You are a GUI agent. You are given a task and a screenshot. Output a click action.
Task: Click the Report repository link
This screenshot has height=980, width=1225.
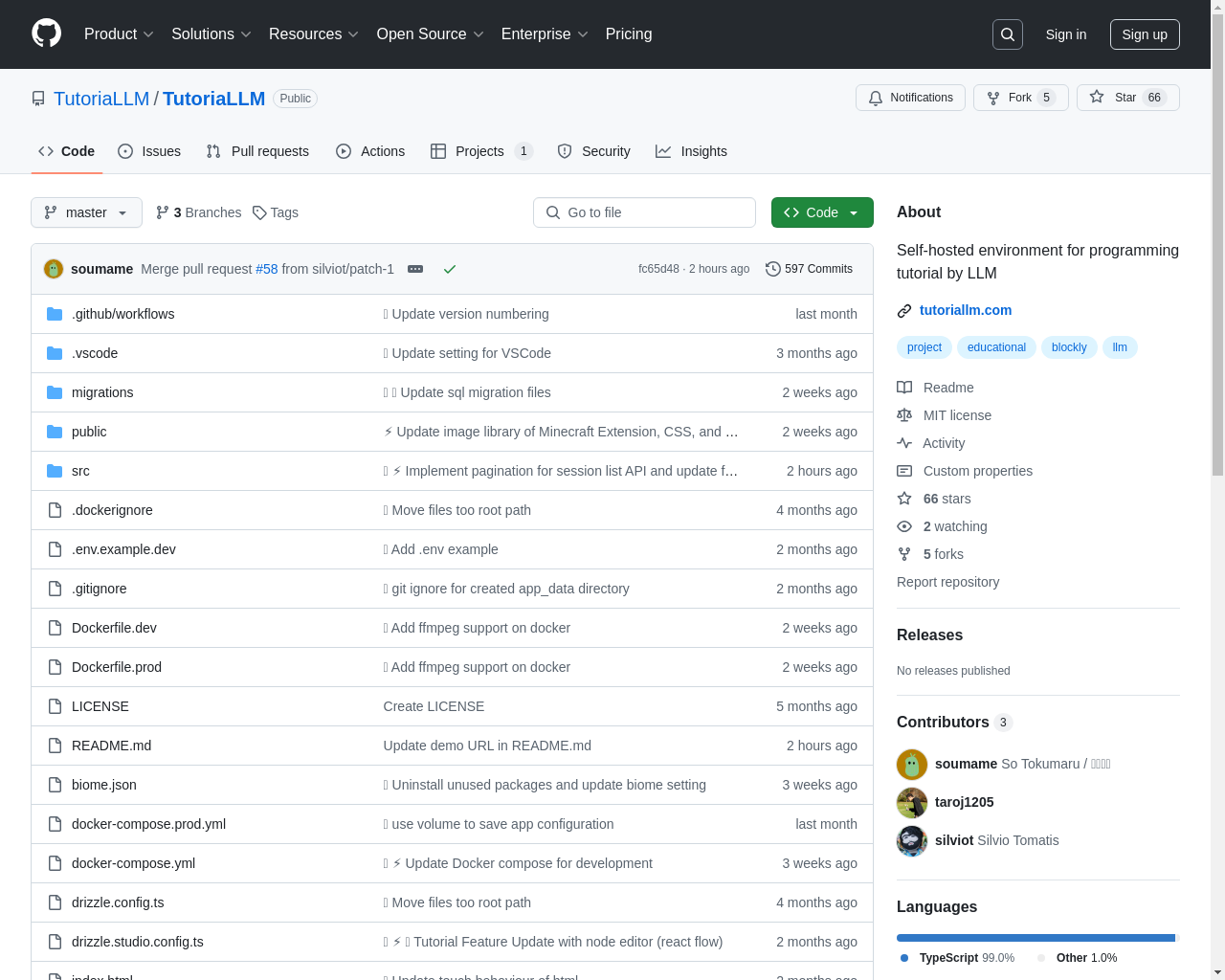point(947,582)
